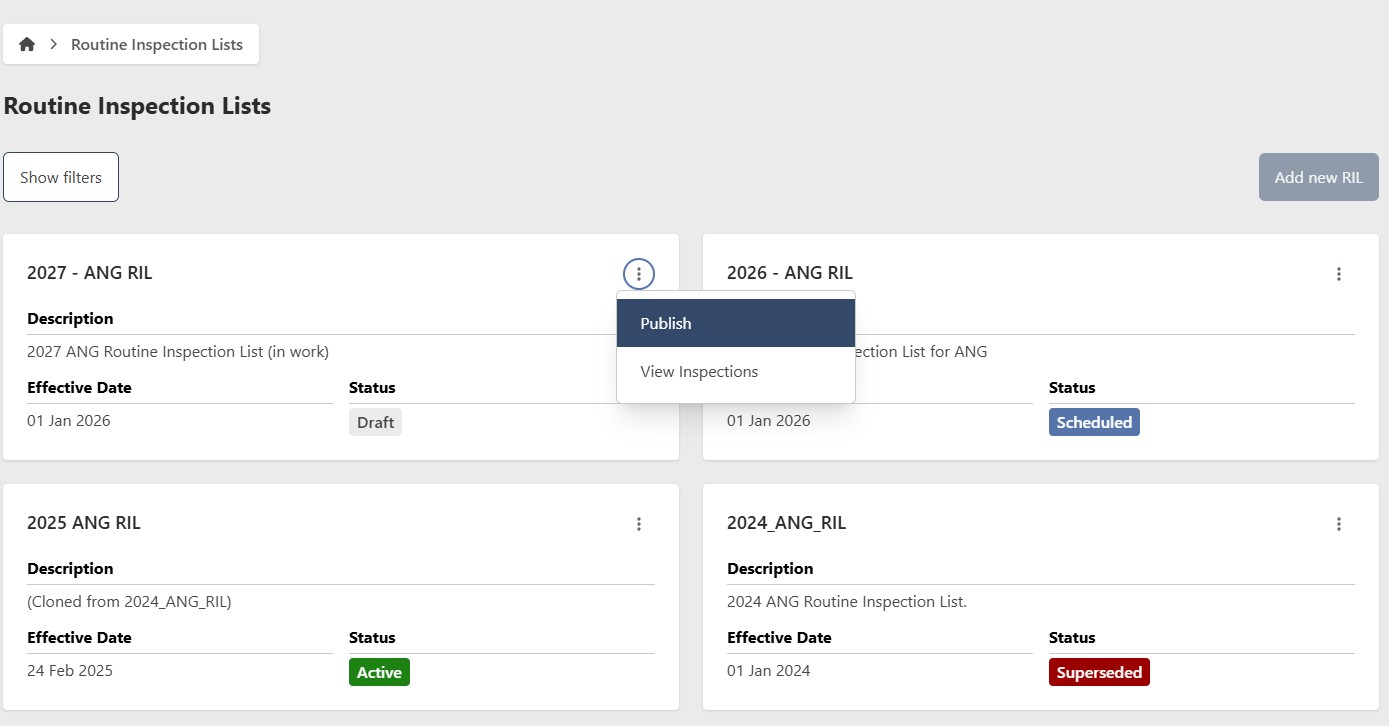This screenshot has height=726, width=1389.
Task: Go to Routine Inspection Lists breadcrumb link
Action: point(157,45)
